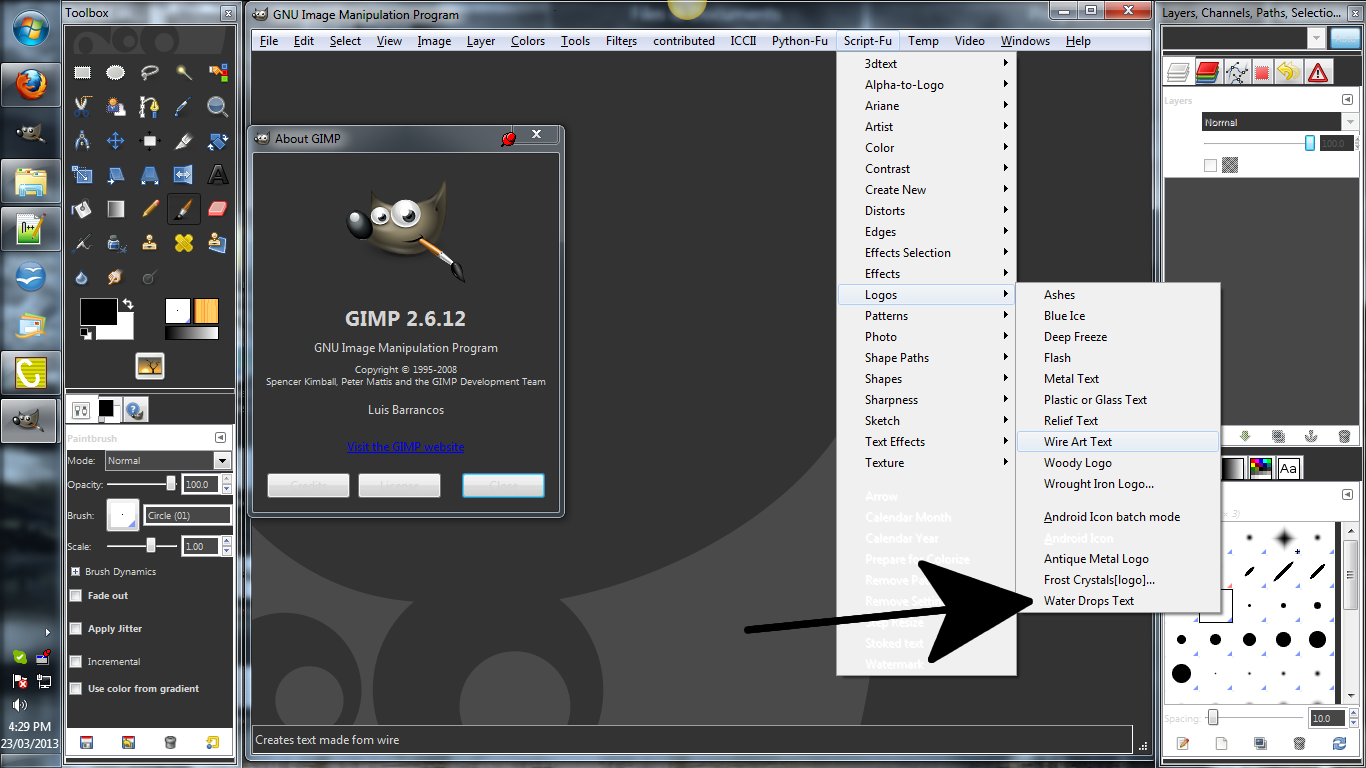The image size is (1366, 768).
Task: Adjust the brush Scale slider
Action: [x=143, y=546]
